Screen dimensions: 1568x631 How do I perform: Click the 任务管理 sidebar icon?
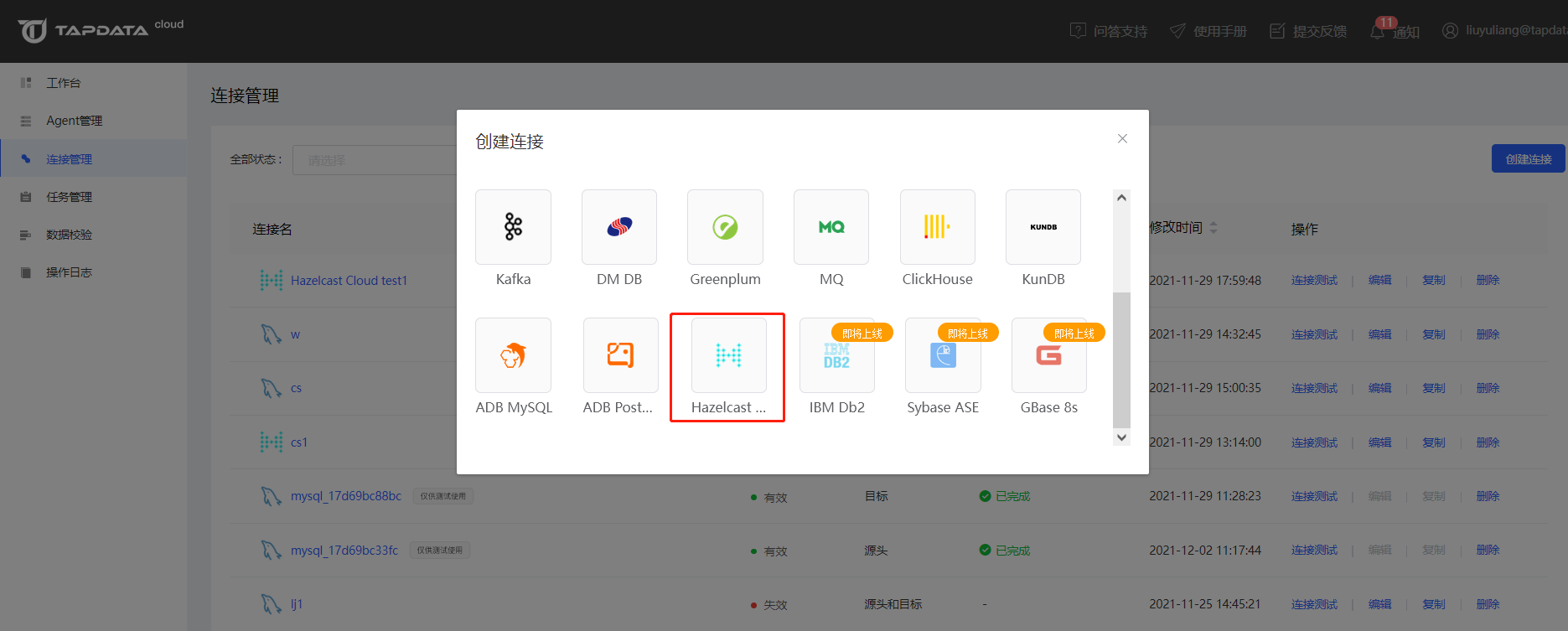pyautogui.click(x=26, y=197)
